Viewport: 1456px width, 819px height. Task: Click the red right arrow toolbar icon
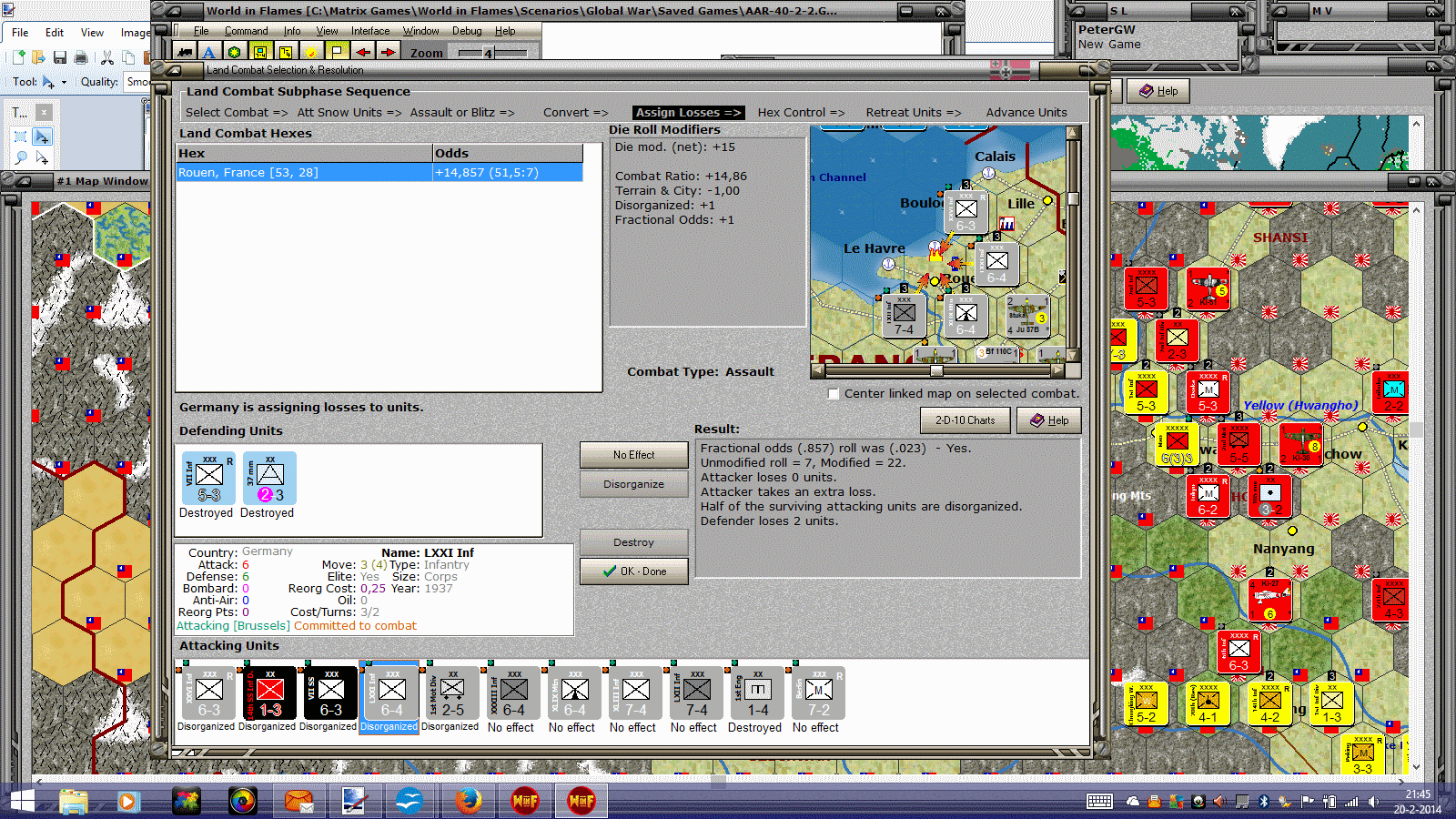click(x=388, y=53)
